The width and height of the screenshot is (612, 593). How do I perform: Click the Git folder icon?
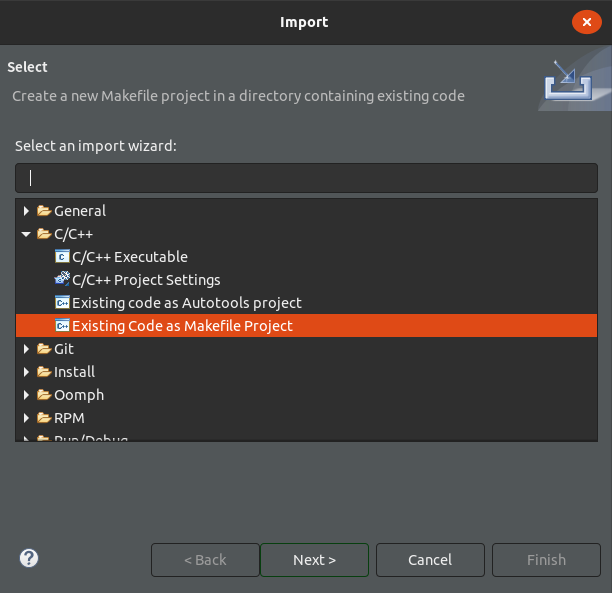point(44,349)
